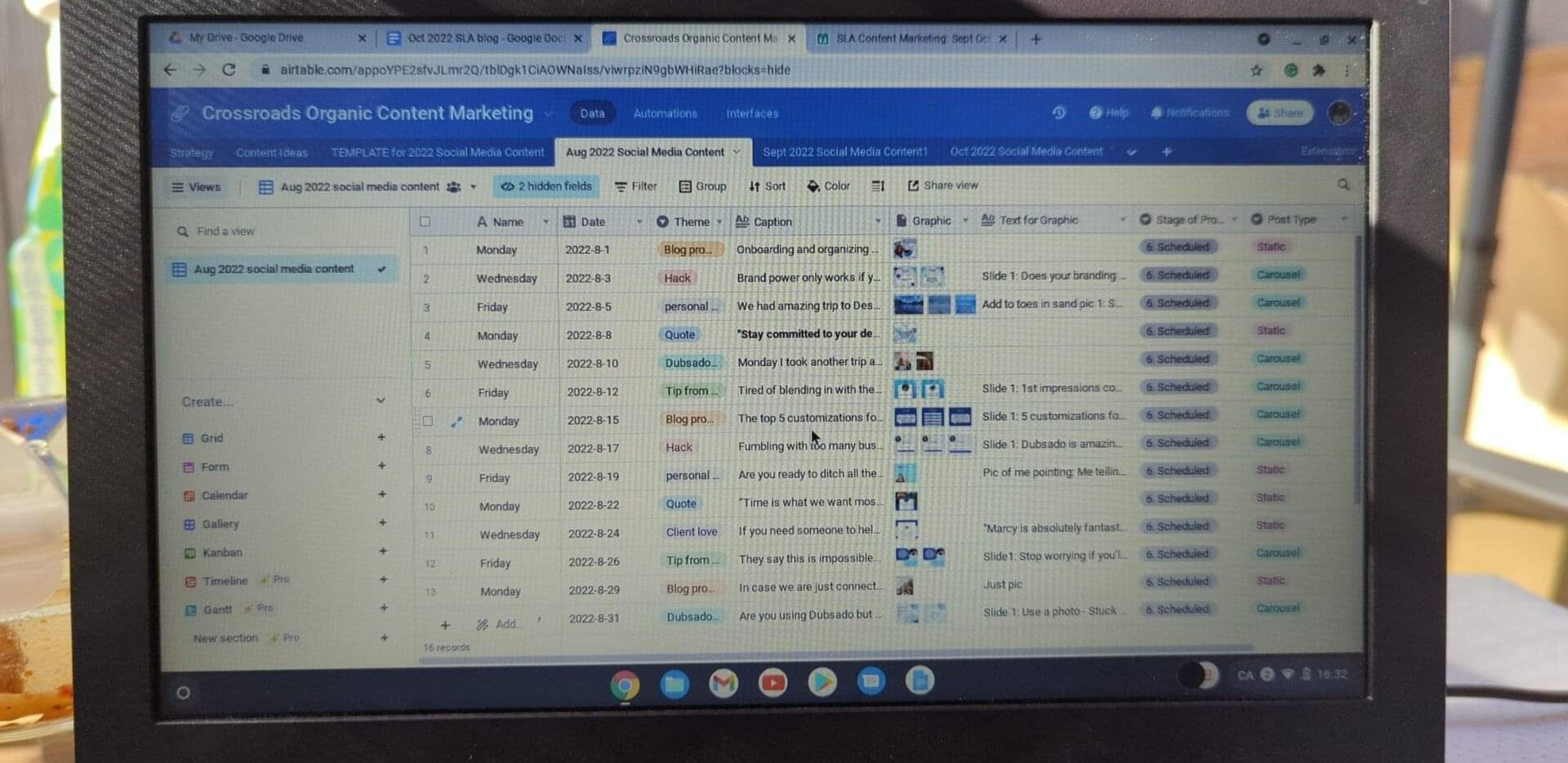Click the Sort button
The image size is (1568, 763).
pyautogui.click(x=767, y=186)
